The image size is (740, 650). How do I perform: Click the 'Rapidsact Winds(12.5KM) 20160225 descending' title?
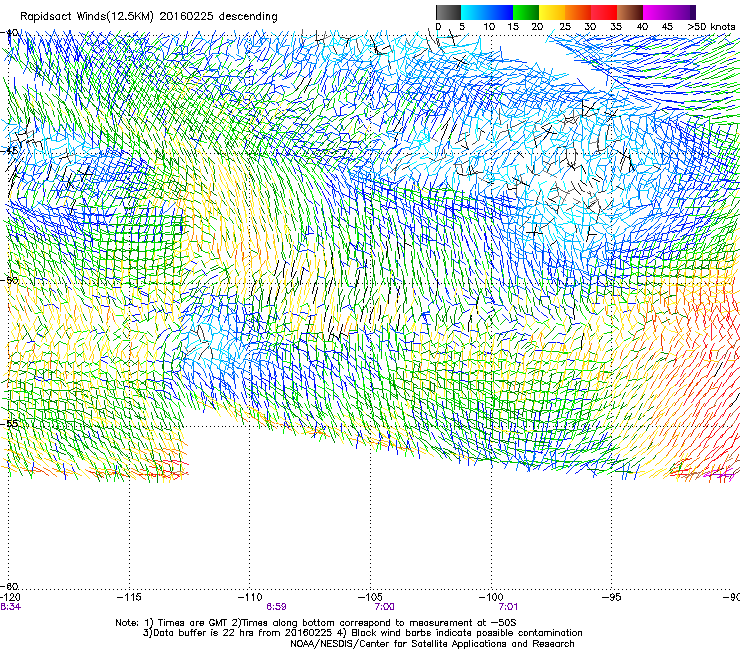click(148, 17)
